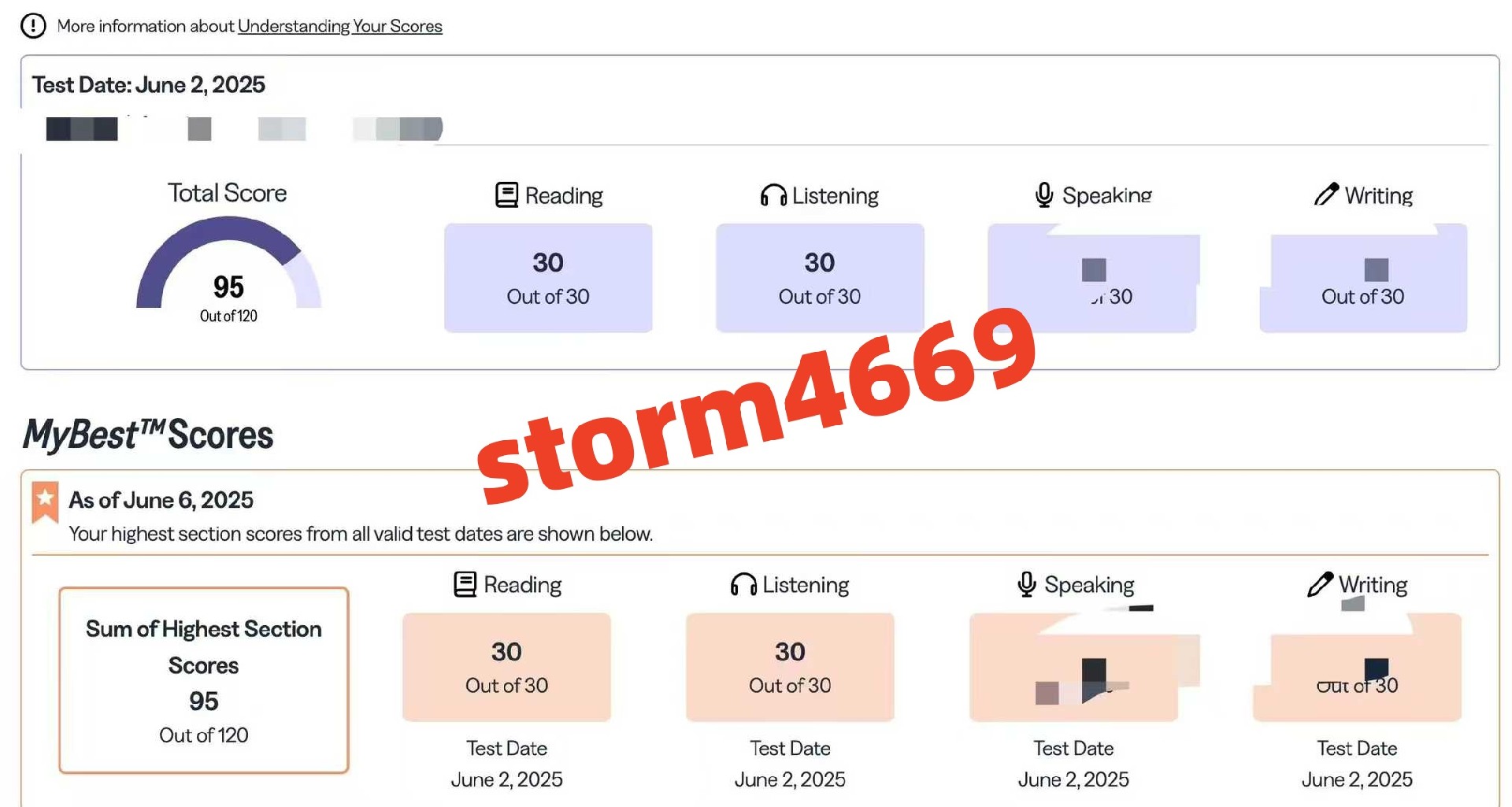Select the purple Listening 30 score card
Viewport: 1512px width, 807px height.
[x=820, y=278]
